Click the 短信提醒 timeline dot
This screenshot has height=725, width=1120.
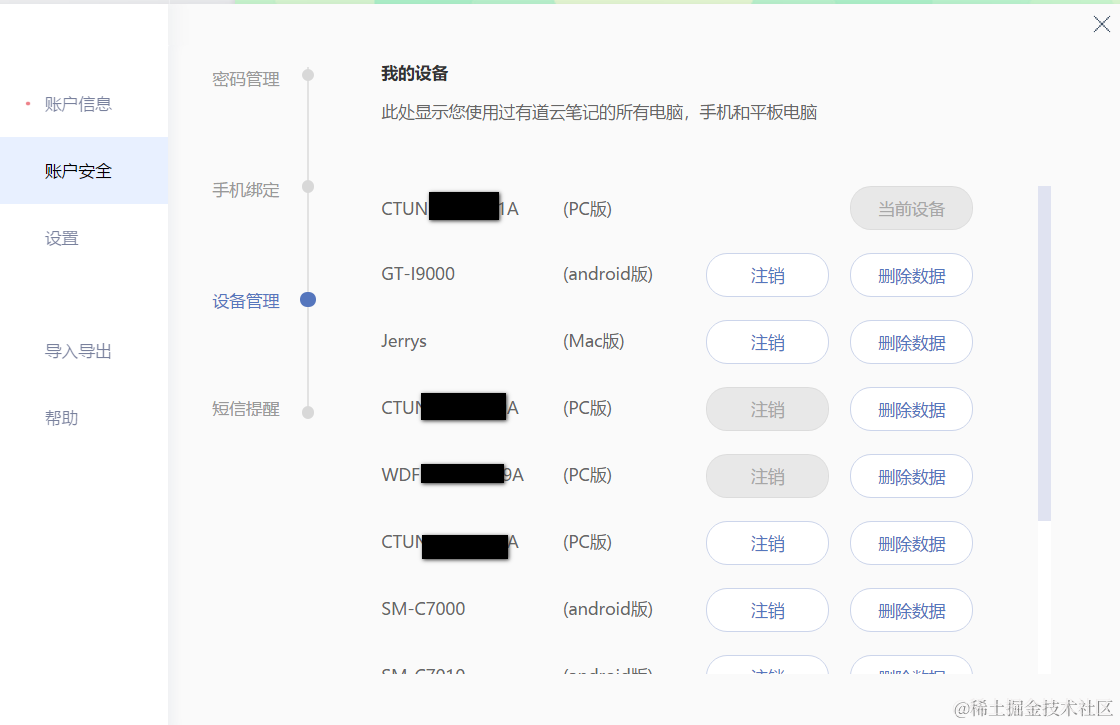[308, 412]
